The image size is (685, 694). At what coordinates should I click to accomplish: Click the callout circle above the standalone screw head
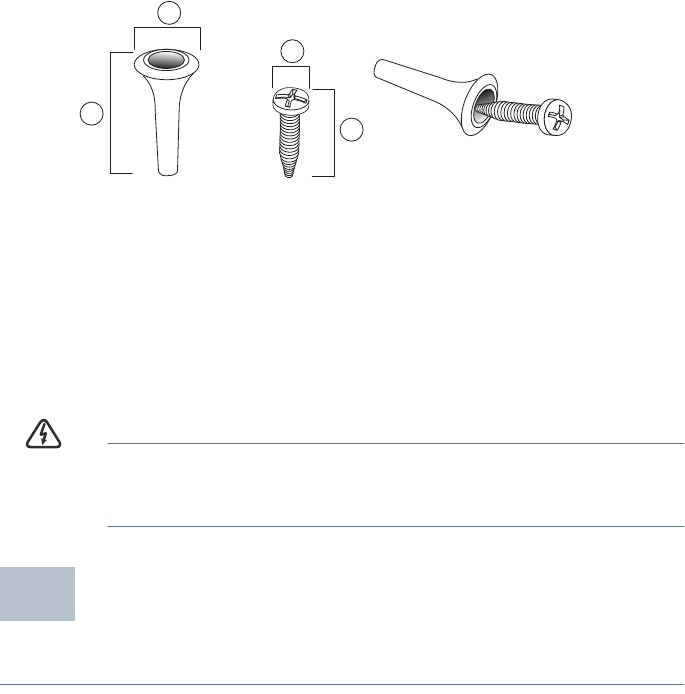coord(292,51)
